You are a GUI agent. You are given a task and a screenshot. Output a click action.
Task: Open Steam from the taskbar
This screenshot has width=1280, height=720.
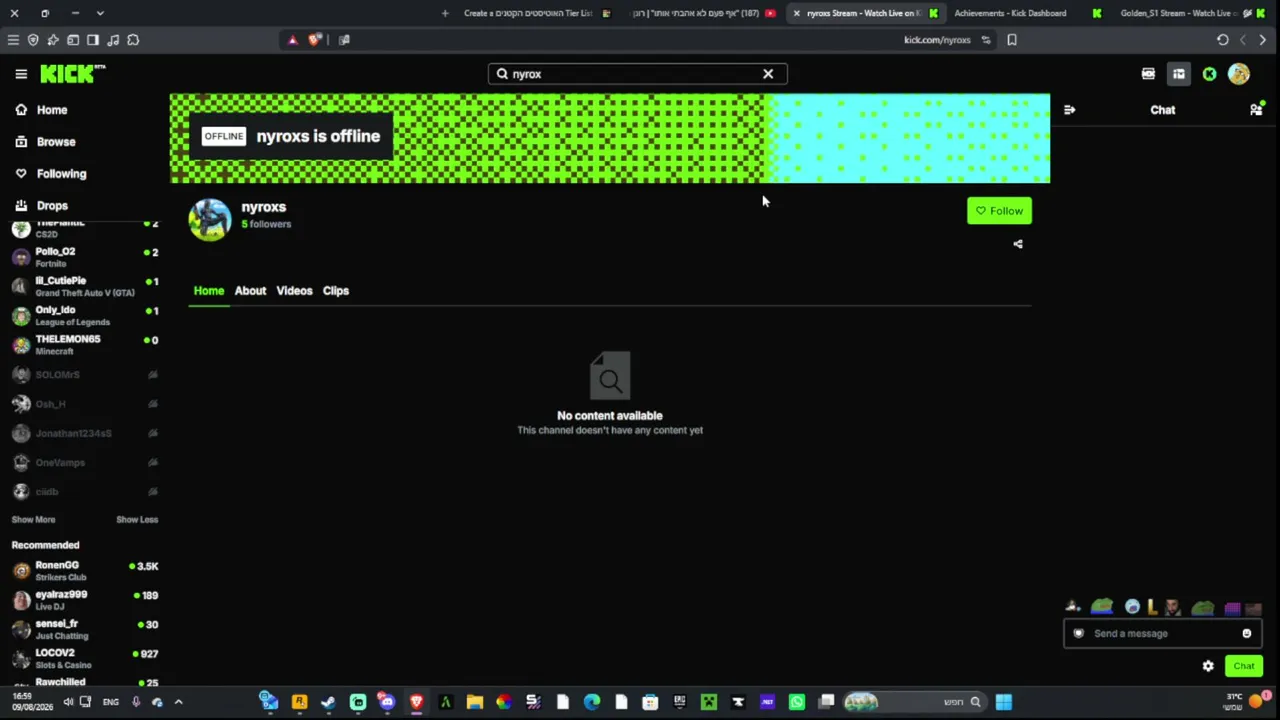tap(328, 702)
